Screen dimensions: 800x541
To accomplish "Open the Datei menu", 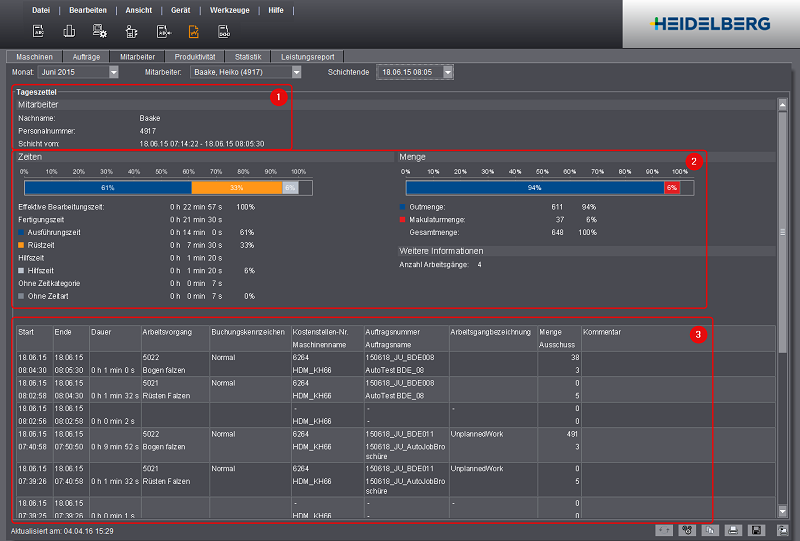I will (41, 9).
